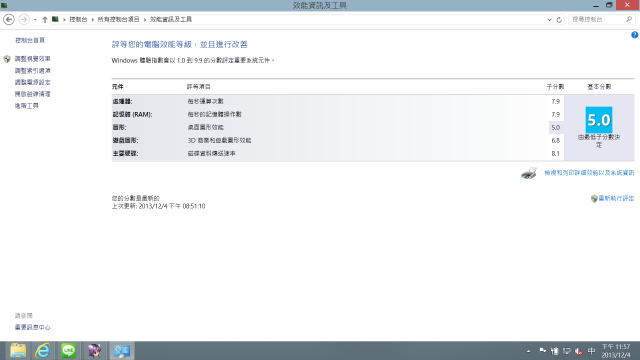Select the 8.1 primary hard disk subscore
Screen dimensions: 640x360
(556, 154)
